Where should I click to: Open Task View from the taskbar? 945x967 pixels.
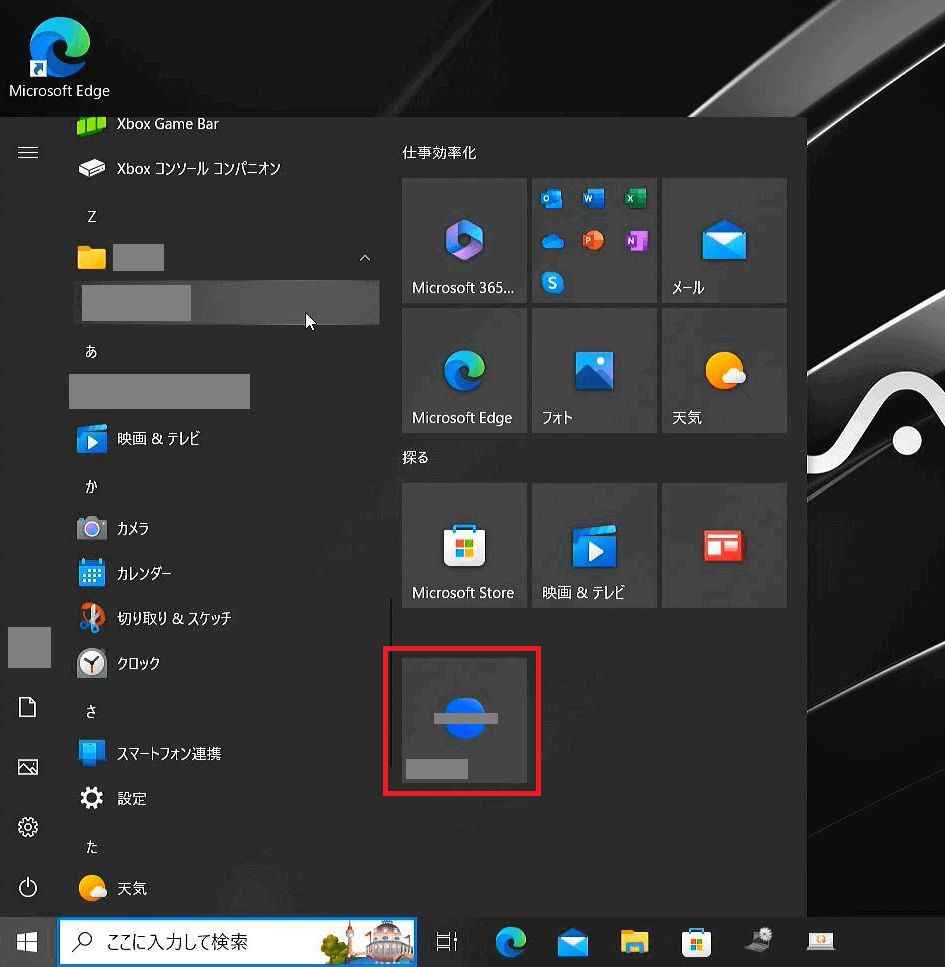click(447, 942)
